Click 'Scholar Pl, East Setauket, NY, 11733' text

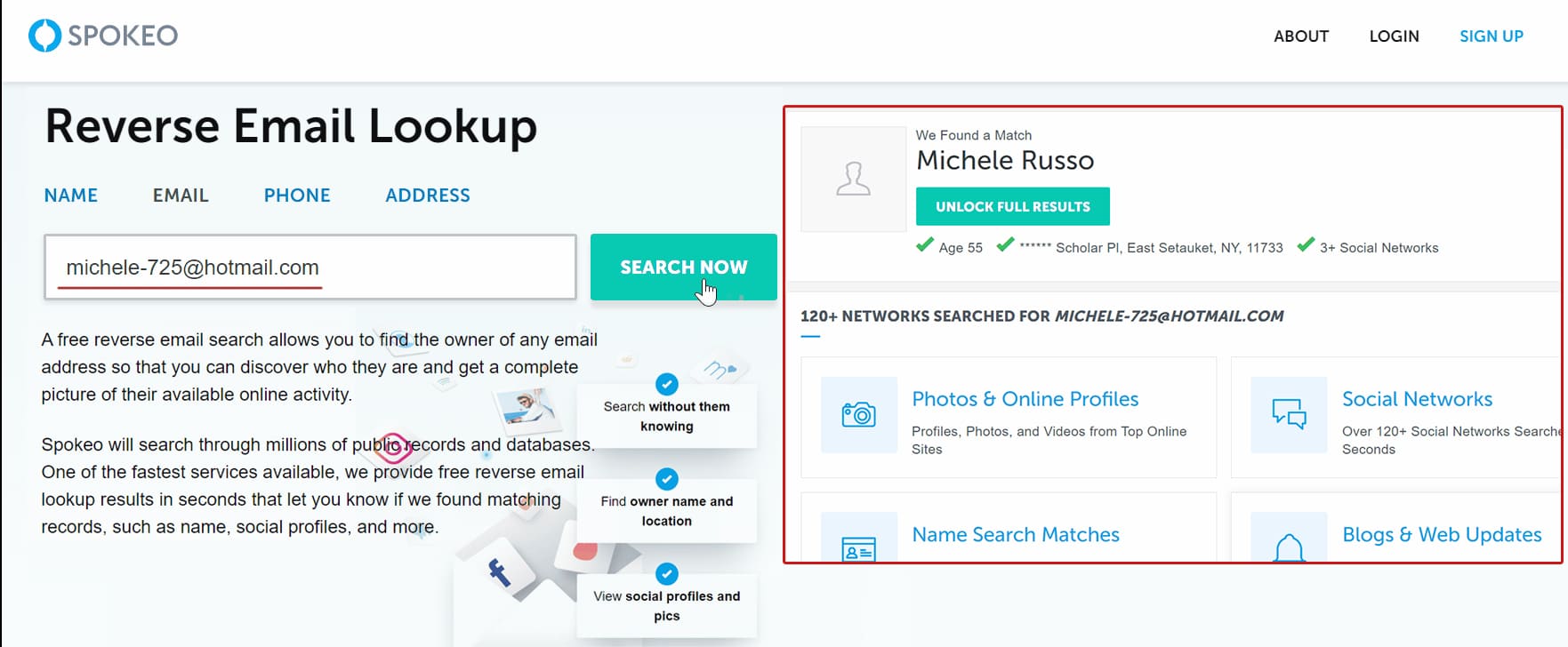[x=1170, y=248]
